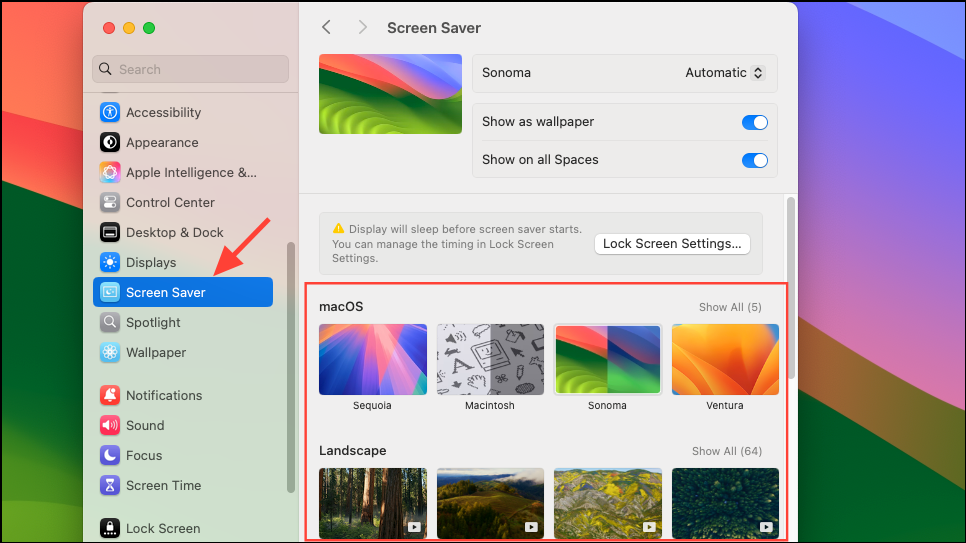
Task: Choose the Sonoma screen saver thumbnail
Action: [608, 359]
